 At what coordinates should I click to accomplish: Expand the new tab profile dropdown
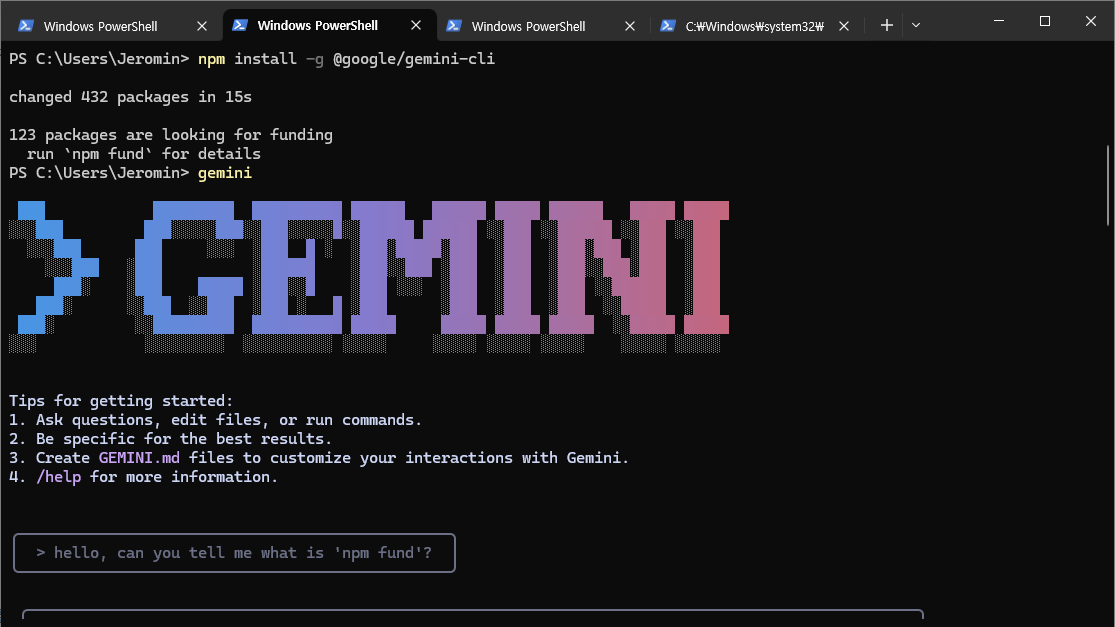(916, 26)
